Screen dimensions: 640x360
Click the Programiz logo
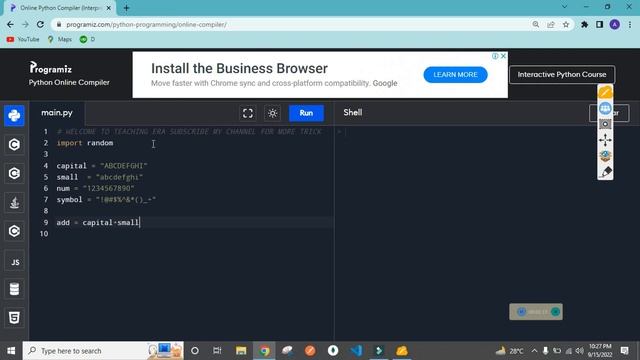coord(51,68)
